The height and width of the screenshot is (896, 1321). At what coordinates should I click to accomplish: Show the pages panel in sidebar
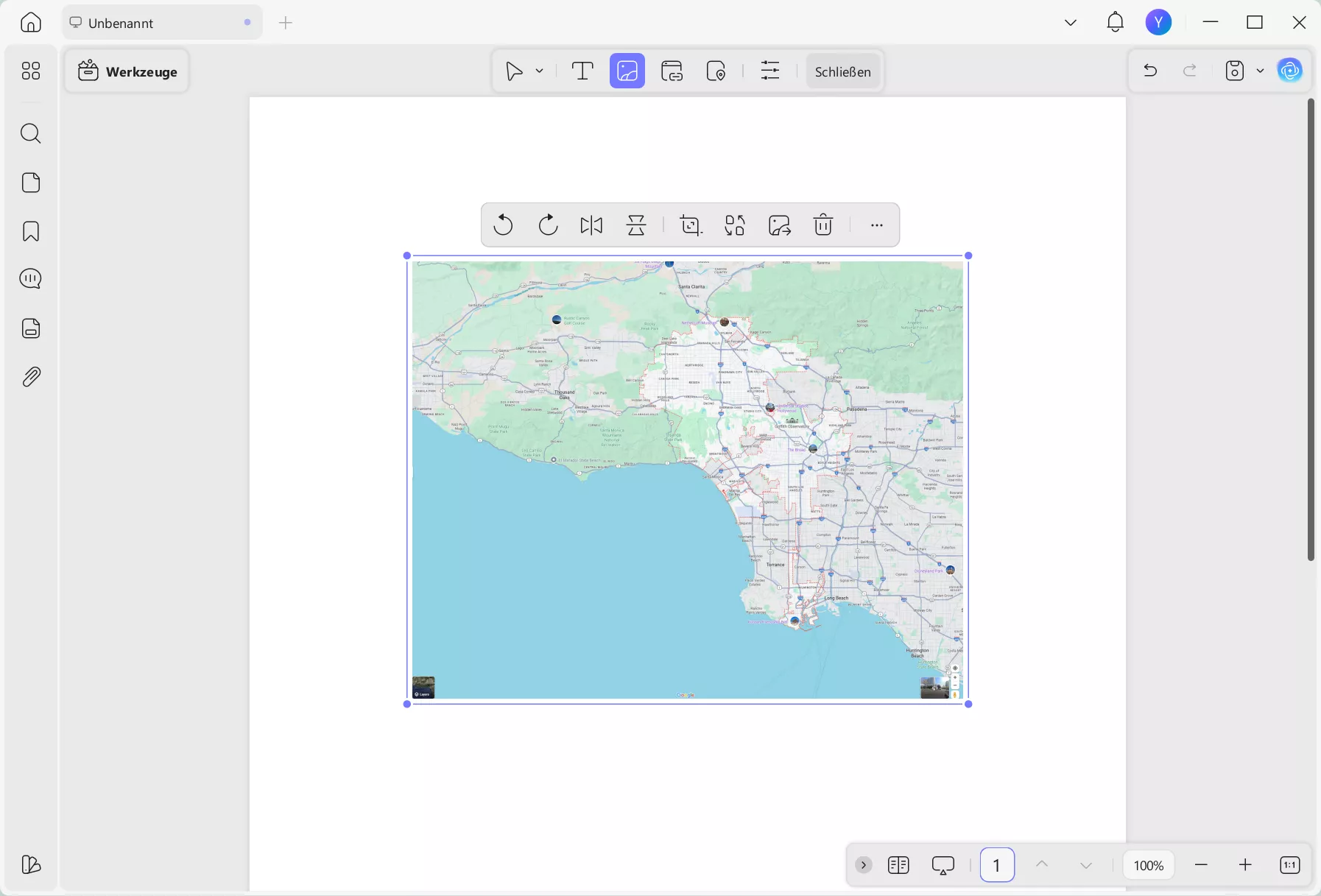click(31, 183)
